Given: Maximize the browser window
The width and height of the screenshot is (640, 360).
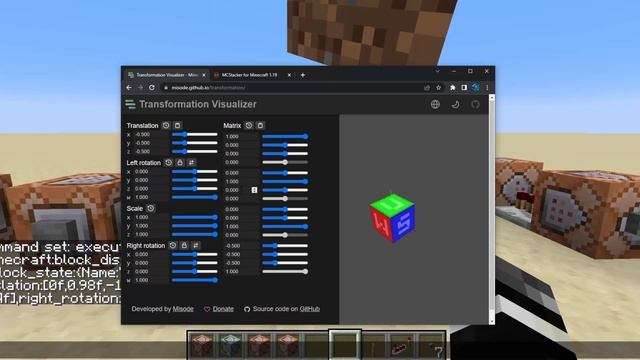Looking at the screenshot, I should (470, 71).
